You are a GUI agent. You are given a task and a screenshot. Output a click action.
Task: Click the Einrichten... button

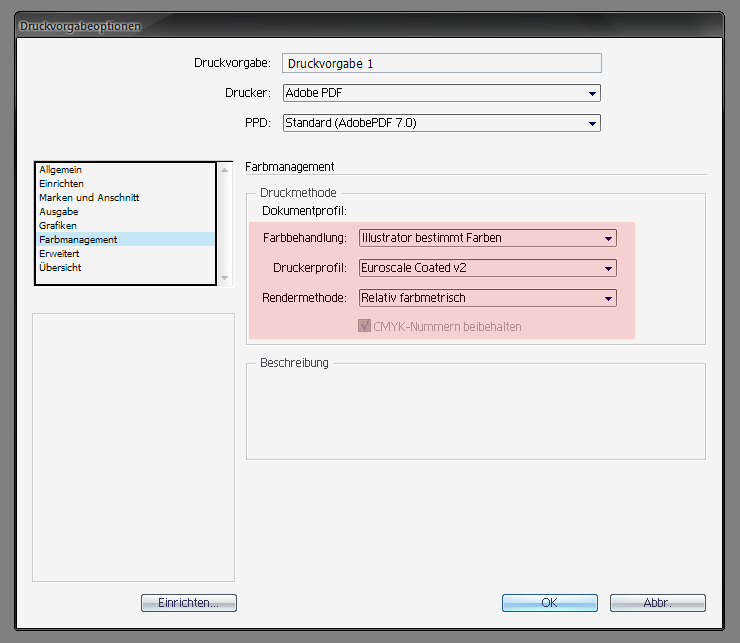click(189, 603)
